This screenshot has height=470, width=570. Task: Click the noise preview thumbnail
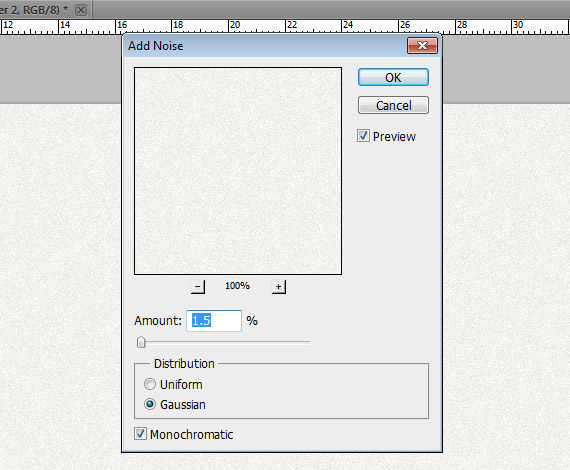click(x=238, y=171)
